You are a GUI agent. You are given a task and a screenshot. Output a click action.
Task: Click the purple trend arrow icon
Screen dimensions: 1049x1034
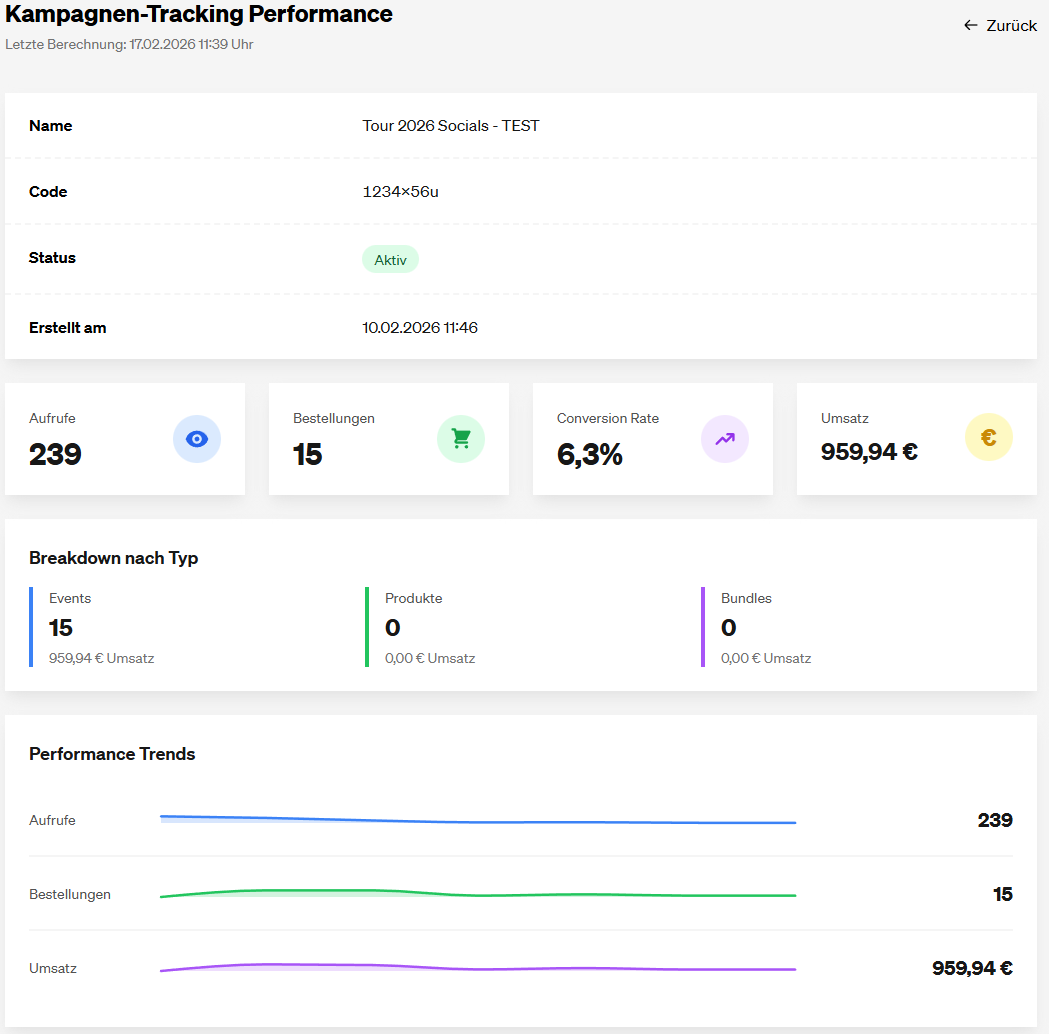coord(725,439)
